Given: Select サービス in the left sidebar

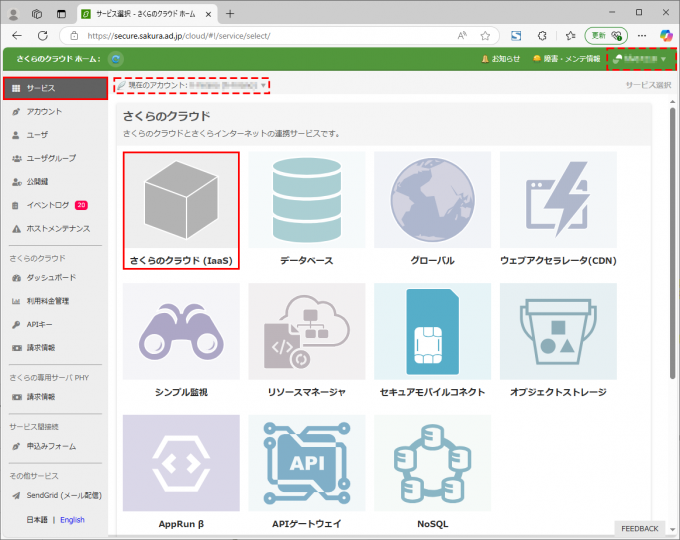Looking at the screenshot, I should 54,88.
